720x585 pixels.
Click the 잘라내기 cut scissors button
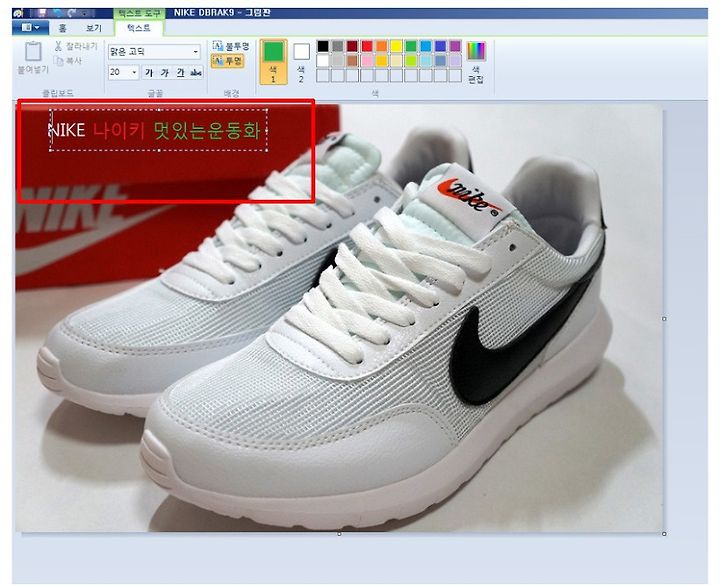76,46
